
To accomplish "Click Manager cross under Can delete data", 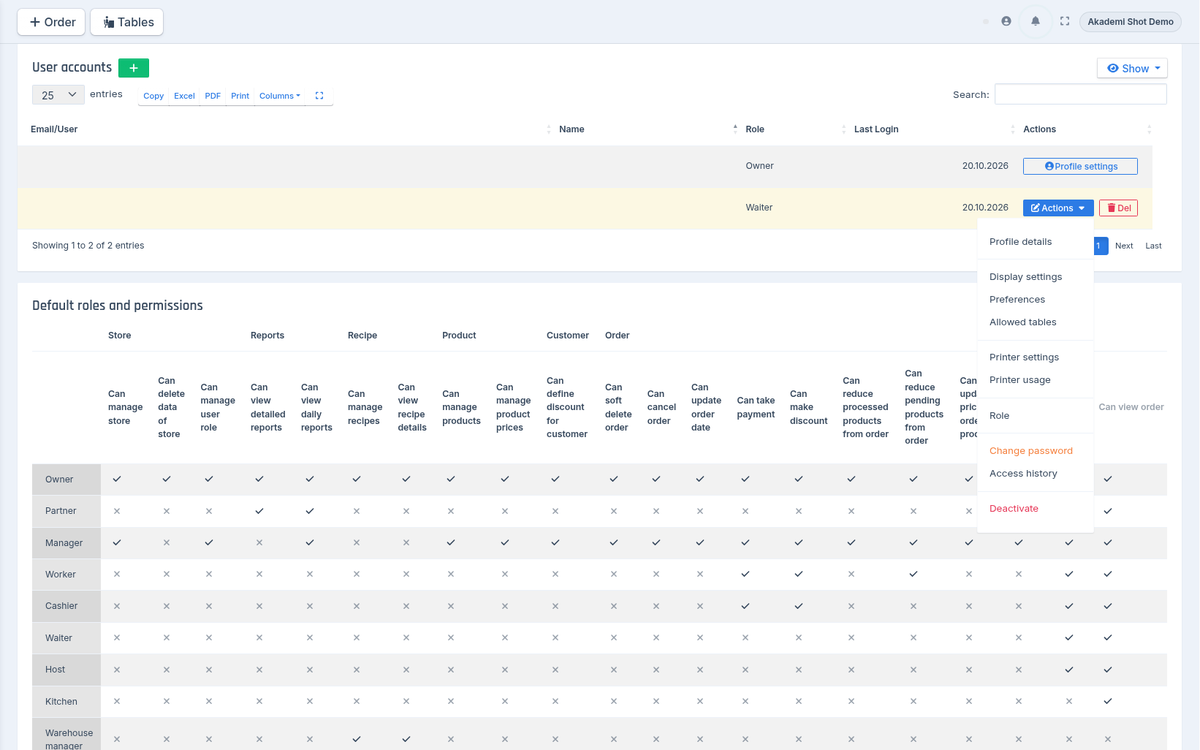I will point(166,543).
